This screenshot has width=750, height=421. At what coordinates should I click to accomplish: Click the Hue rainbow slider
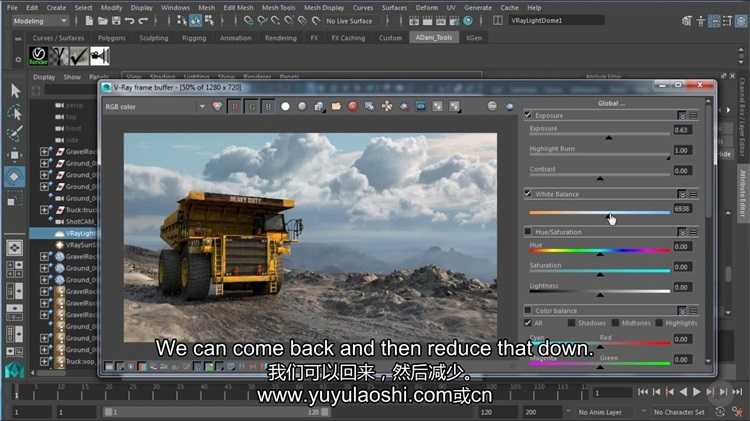coord(600,250)
